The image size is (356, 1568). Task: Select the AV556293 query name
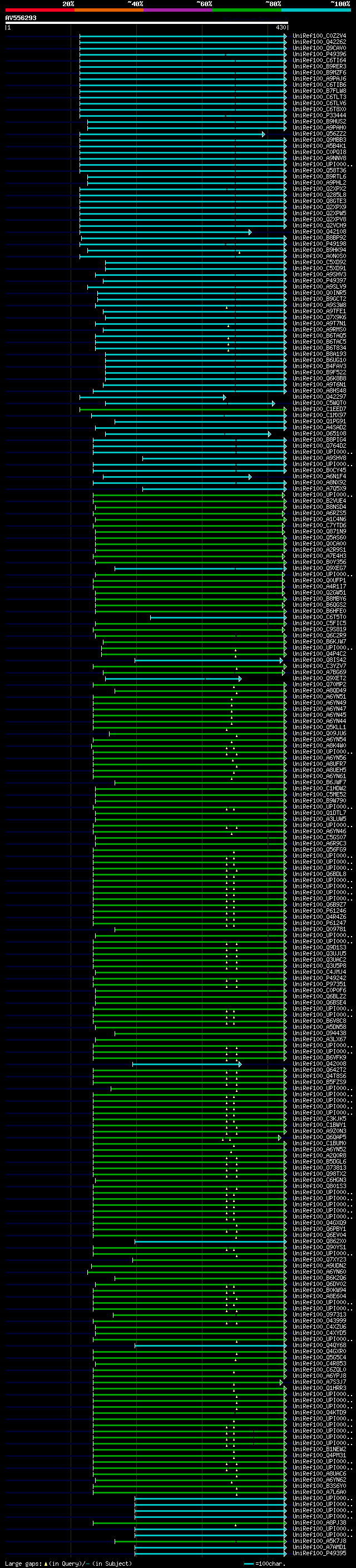coord(21,18)
